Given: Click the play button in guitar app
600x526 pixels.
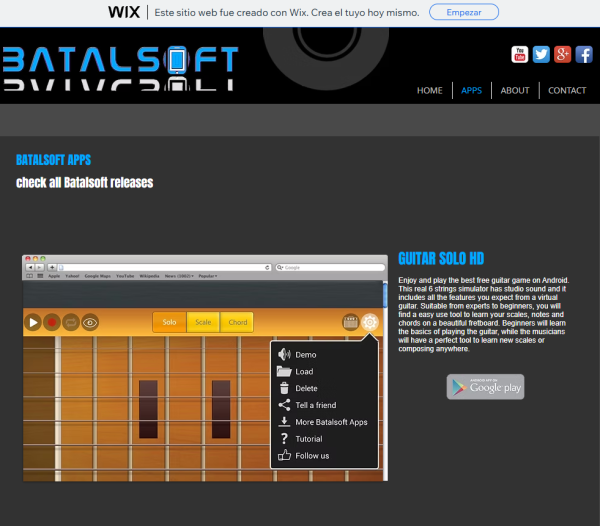Looking at the screenshot, I should click(33, 322).
